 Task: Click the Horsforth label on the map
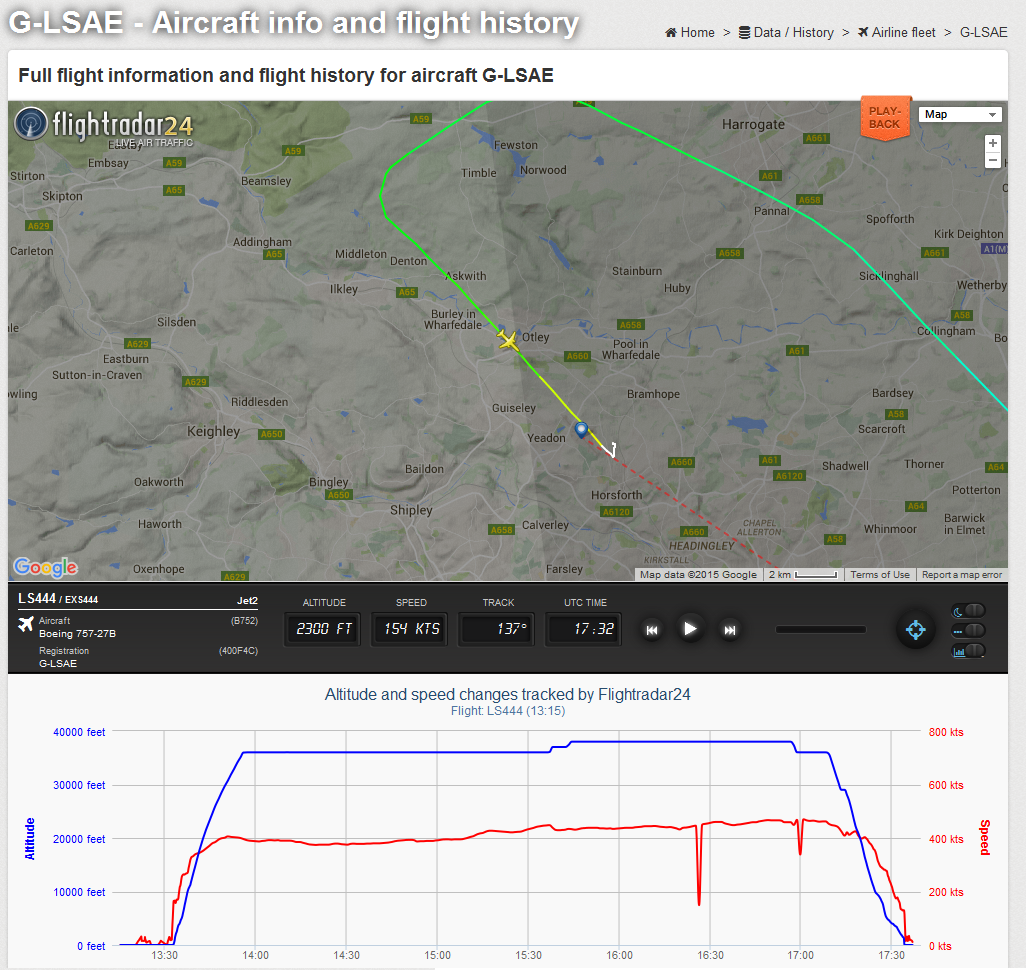(x=616, y=495)
